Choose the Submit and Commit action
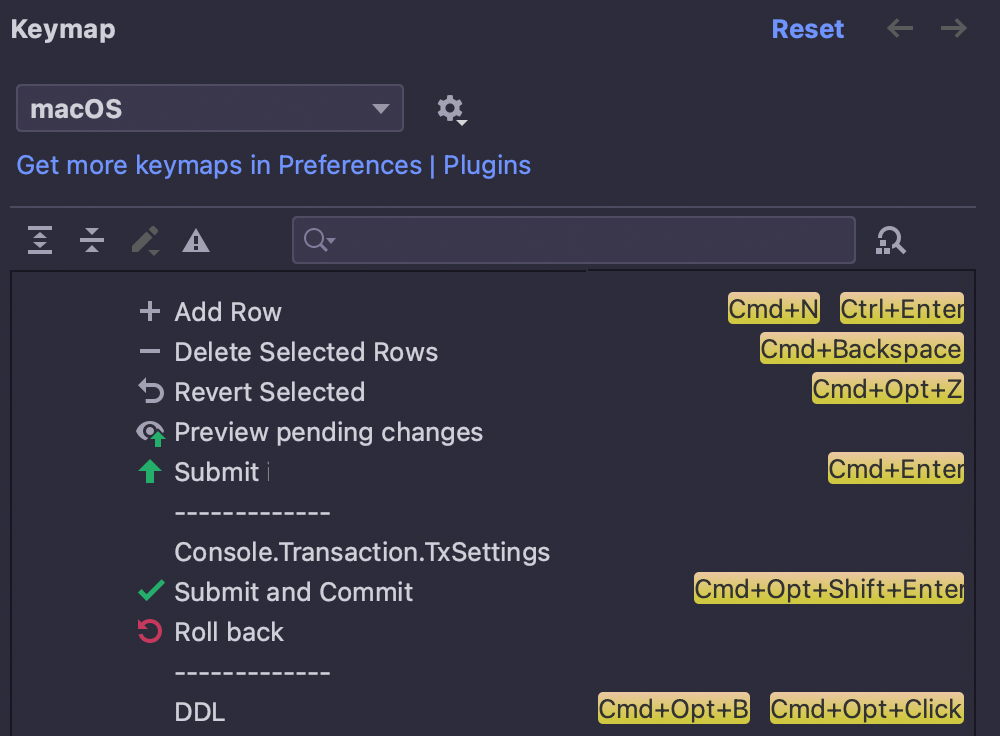This screenshot has width=1000, height=736. pos(293,592)
